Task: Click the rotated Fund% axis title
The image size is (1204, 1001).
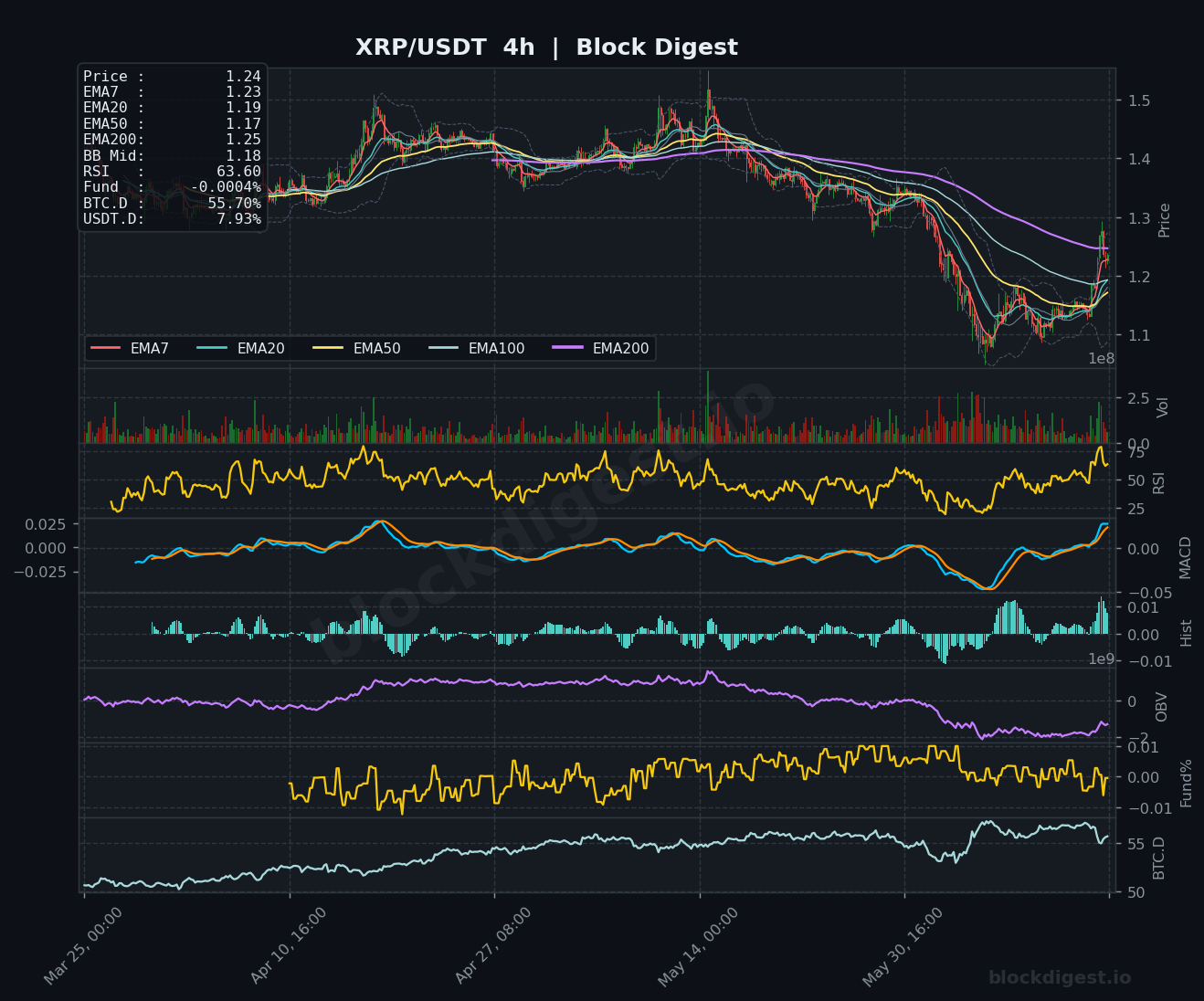Action: point(1186,783)
